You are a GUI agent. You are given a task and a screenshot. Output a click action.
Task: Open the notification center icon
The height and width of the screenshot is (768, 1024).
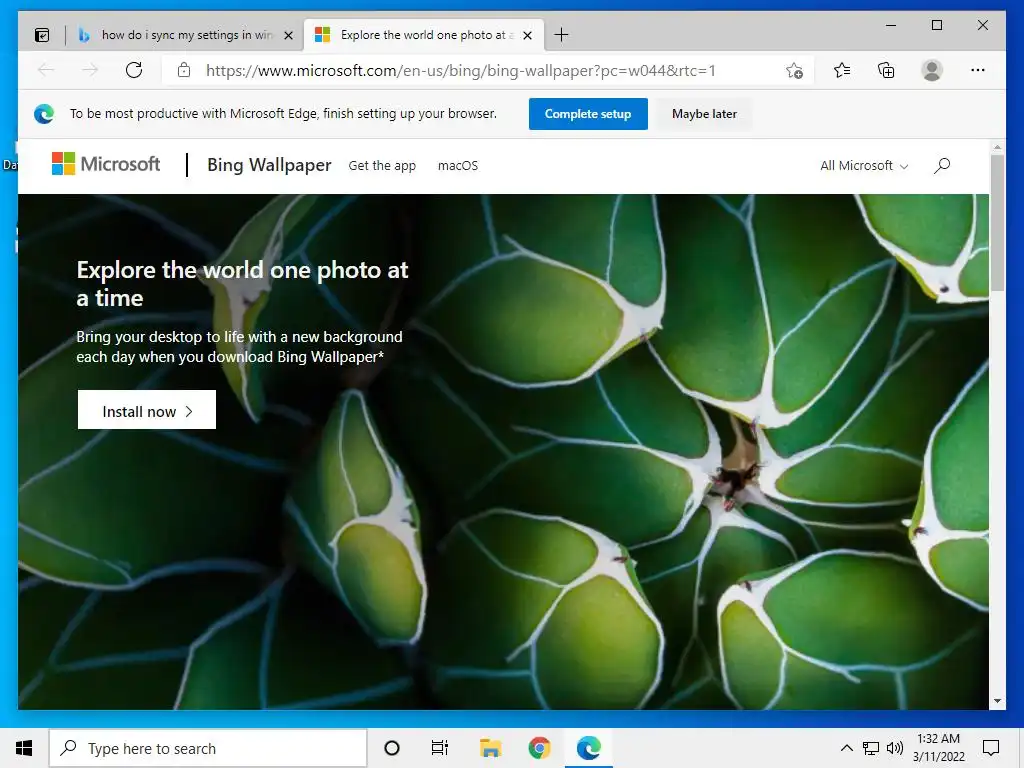pos(991,748)
